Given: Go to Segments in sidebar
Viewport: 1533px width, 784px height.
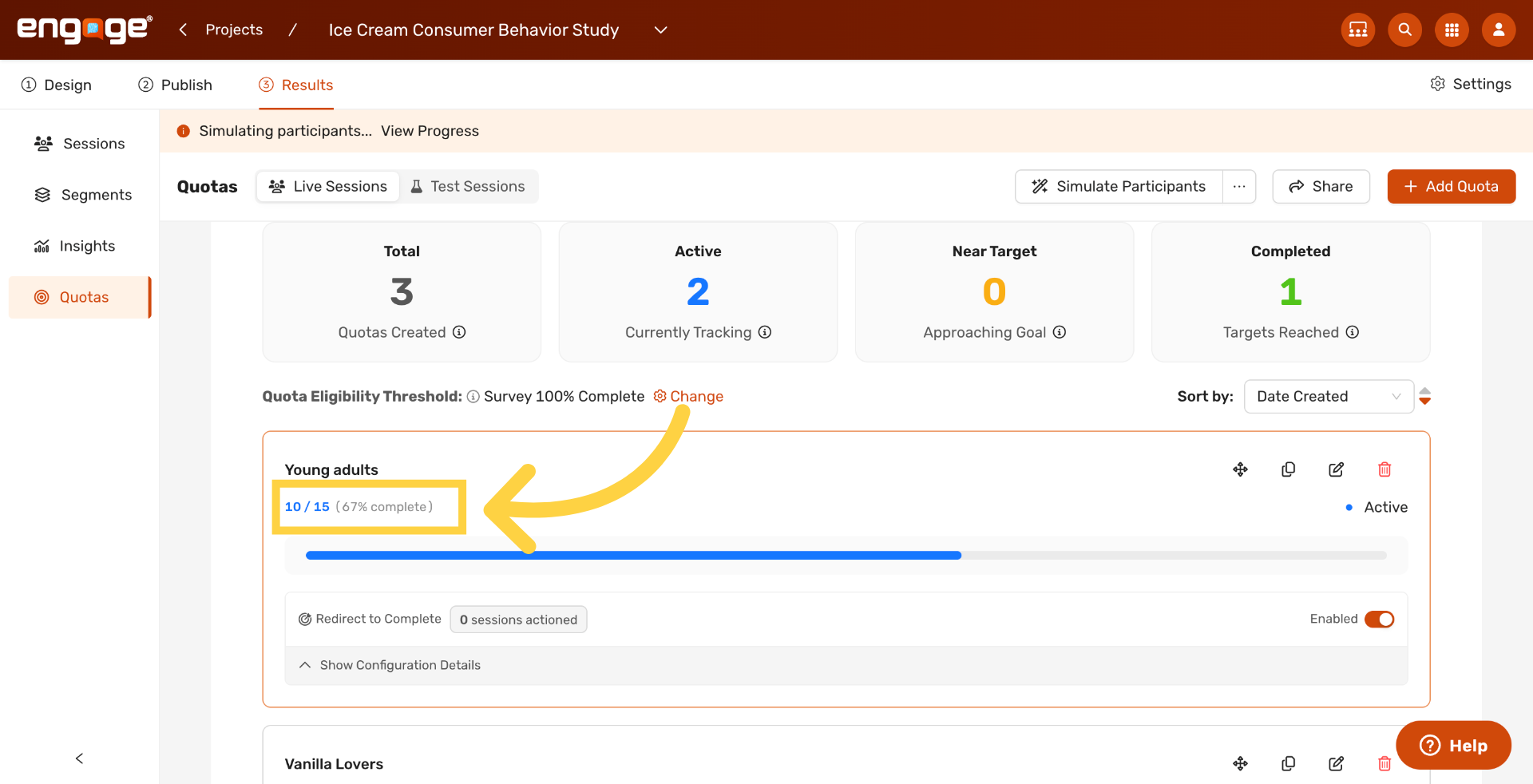Looking at the screenshot, I should click(80, 195).
